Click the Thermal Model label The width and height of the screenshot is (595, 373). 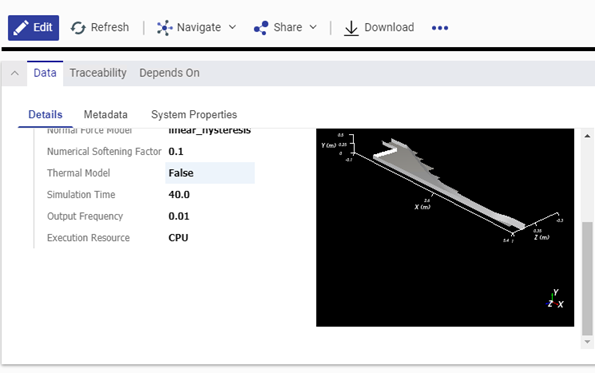[79, 173]
